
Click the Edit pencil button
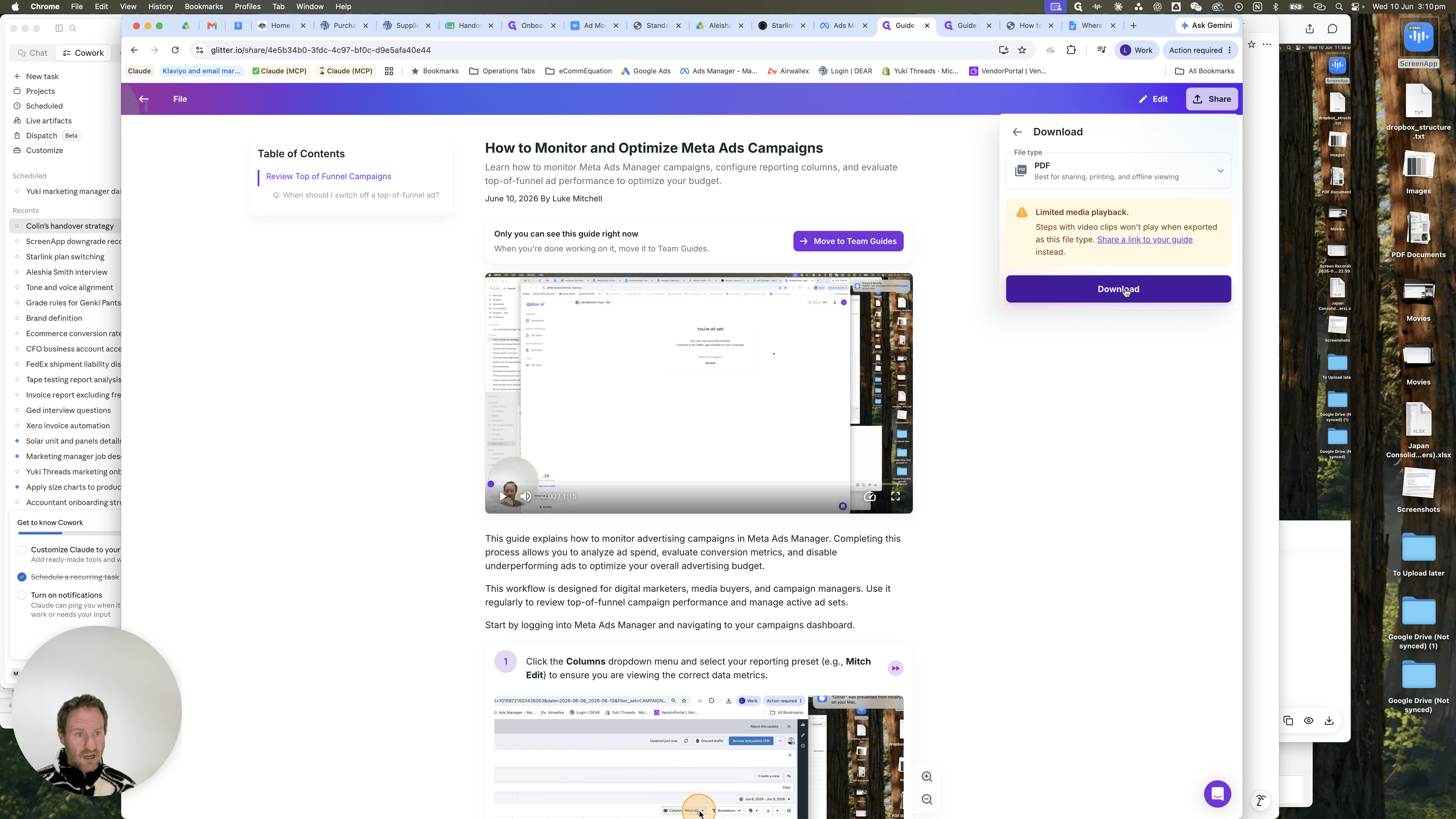[x=1153, y=99]
